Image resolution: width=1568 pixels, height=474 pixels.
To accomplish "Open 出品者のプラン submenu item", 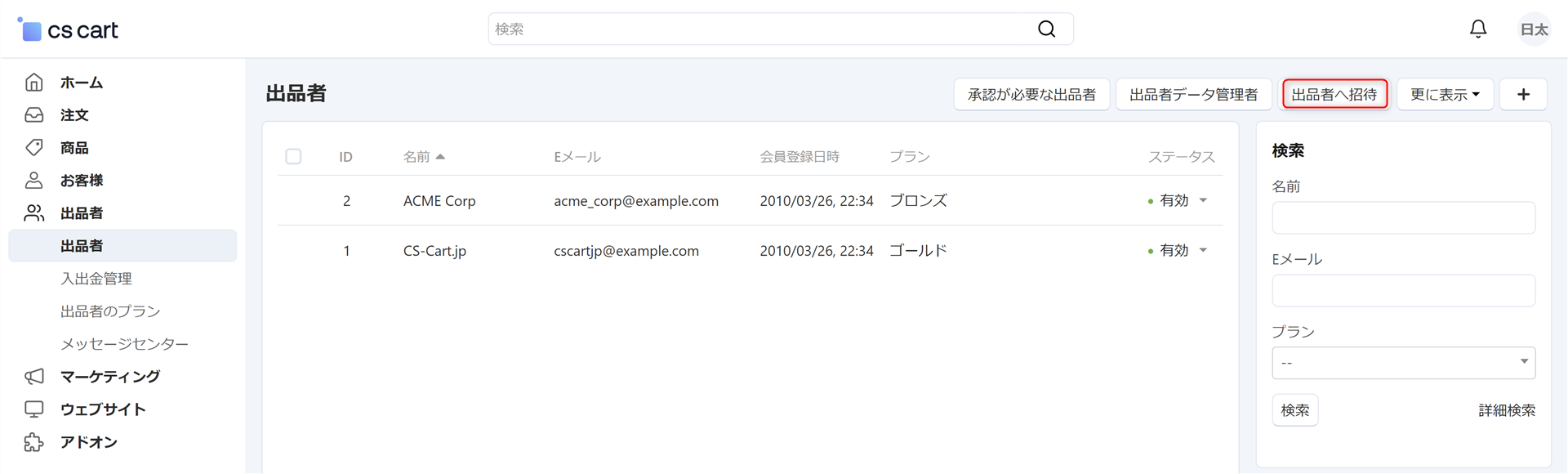I will pyautogui.click(x=110, y=311).
